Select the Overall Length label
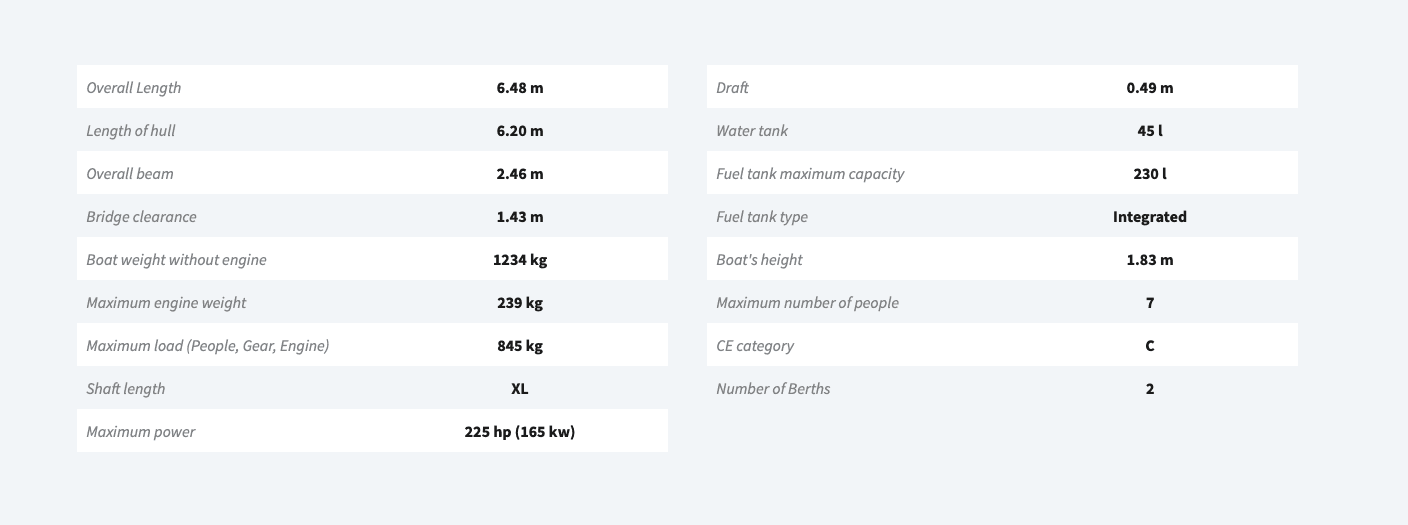This screenshot has height=525, width=1408. click(x=134, y=87)
